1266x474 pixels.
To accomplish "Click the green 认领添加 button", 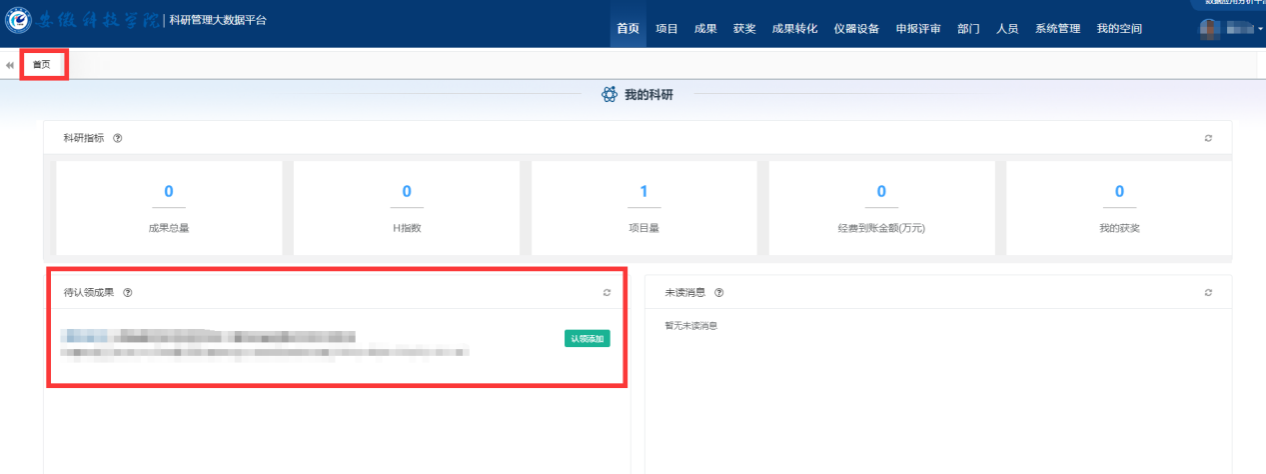I will coord(587,339).
